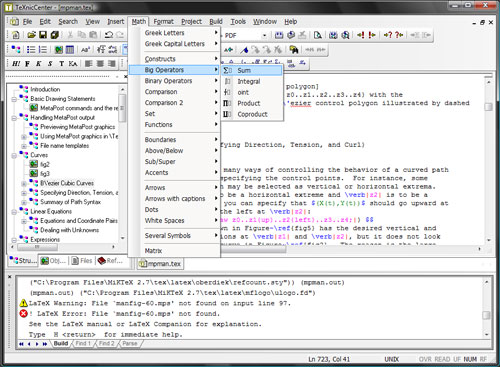Apply italic with the K icon
500x367 pixels.
pos(39,63)
